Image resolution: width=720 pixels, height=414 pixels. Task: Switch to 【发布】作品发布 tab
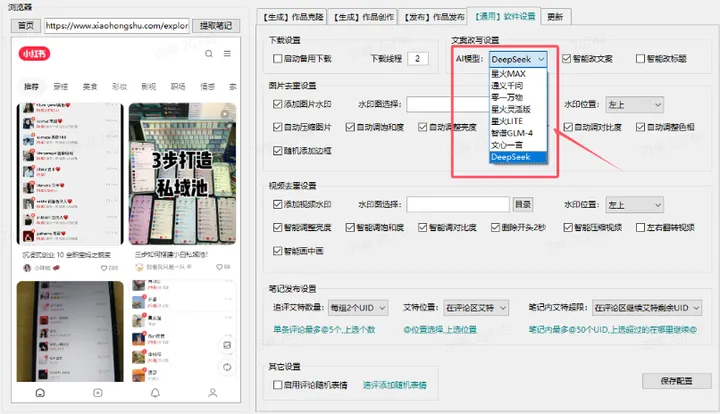coord(433,17)
